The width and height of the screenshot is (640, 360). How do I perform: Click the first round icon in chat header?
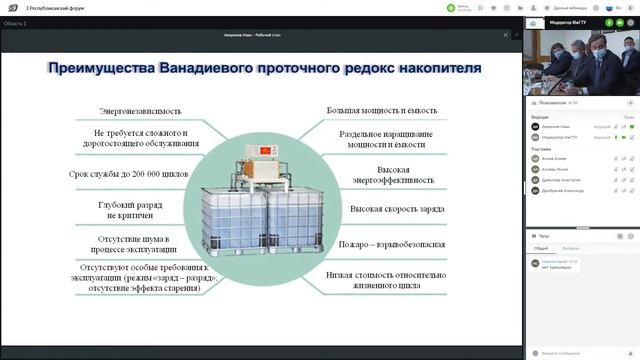point(620,236)
